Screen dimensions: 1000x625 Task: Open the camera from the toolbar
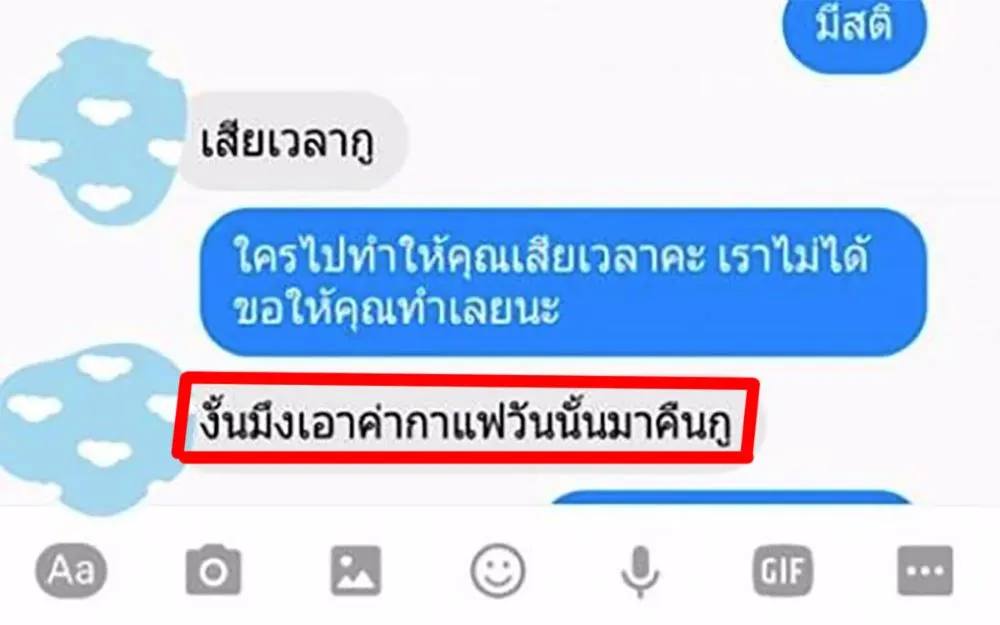(x=214, y=570)
